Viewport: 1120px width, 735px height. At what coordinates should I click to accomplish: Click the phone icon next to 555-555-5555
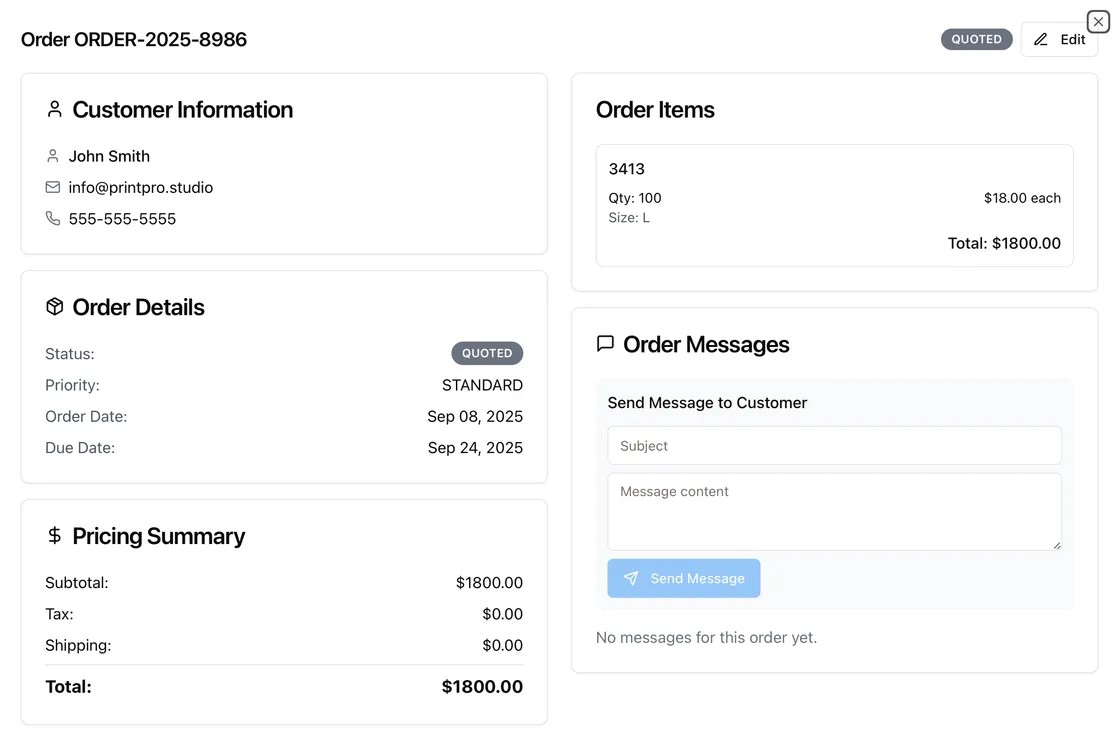[x=52, y=218]
